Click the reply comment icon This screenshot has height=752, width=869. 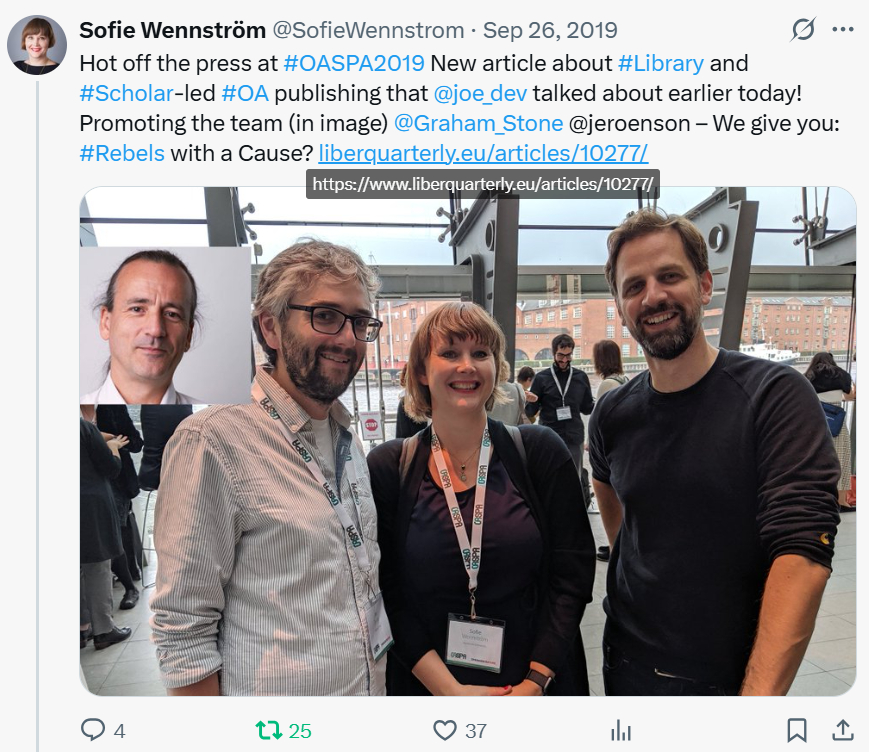(x=93, y=729)
